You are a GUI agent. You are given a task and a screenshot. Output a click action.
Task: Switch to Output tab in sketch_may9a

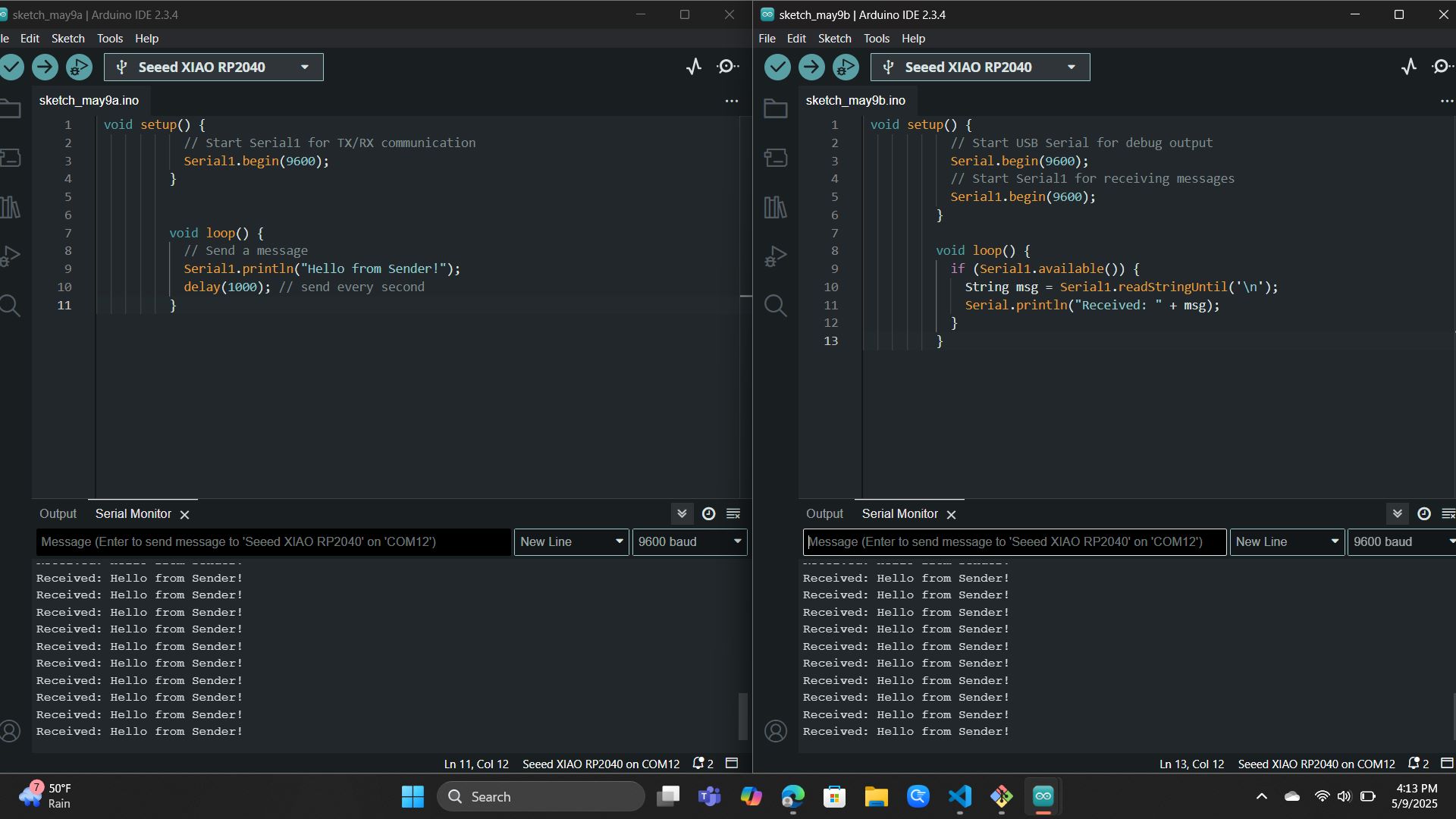coord(58,513)
